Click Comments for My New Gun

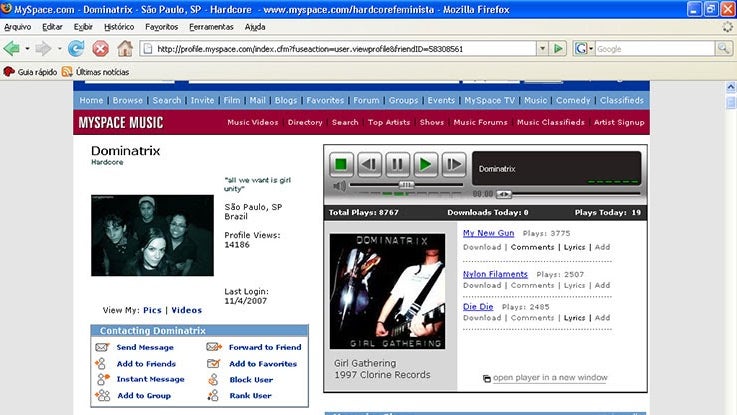(533, 247)
